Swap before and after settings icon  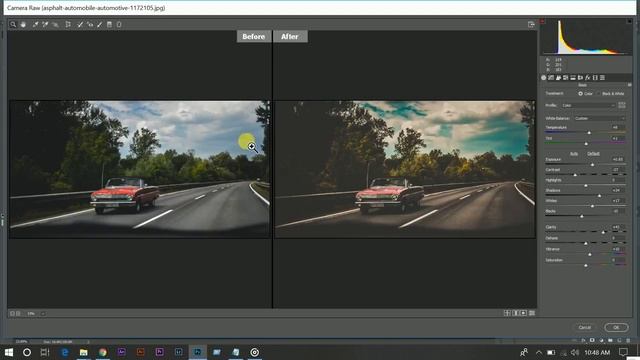515,313
